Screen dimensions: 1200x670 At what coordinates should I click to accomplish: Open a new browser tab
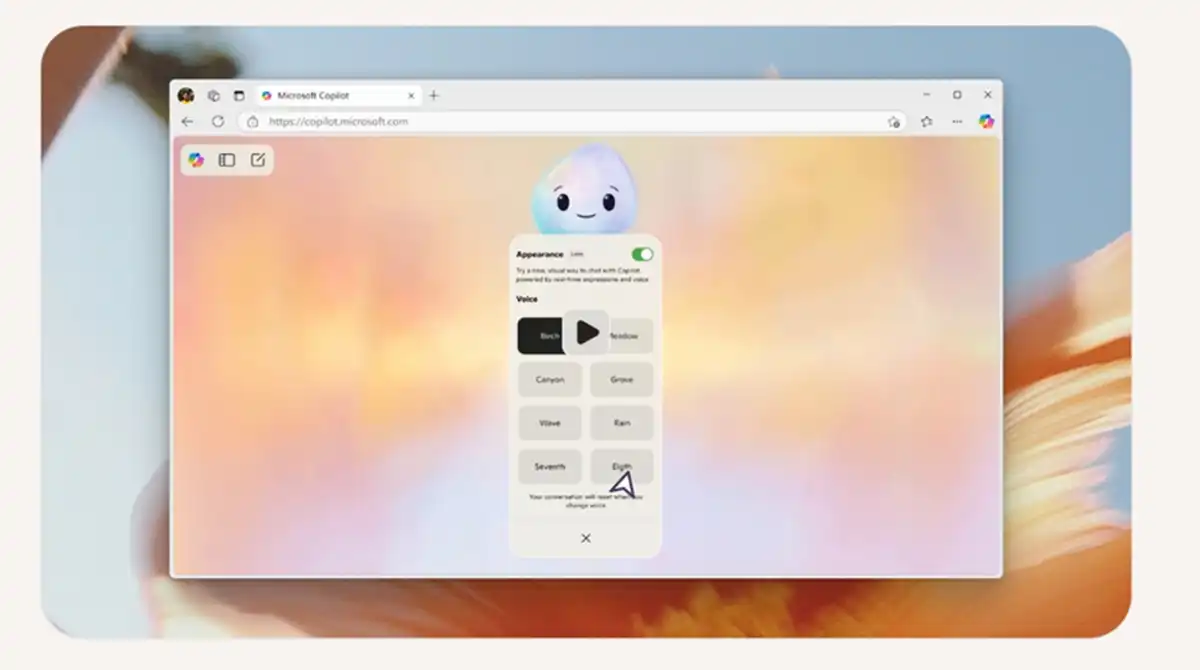pos(434,96)
